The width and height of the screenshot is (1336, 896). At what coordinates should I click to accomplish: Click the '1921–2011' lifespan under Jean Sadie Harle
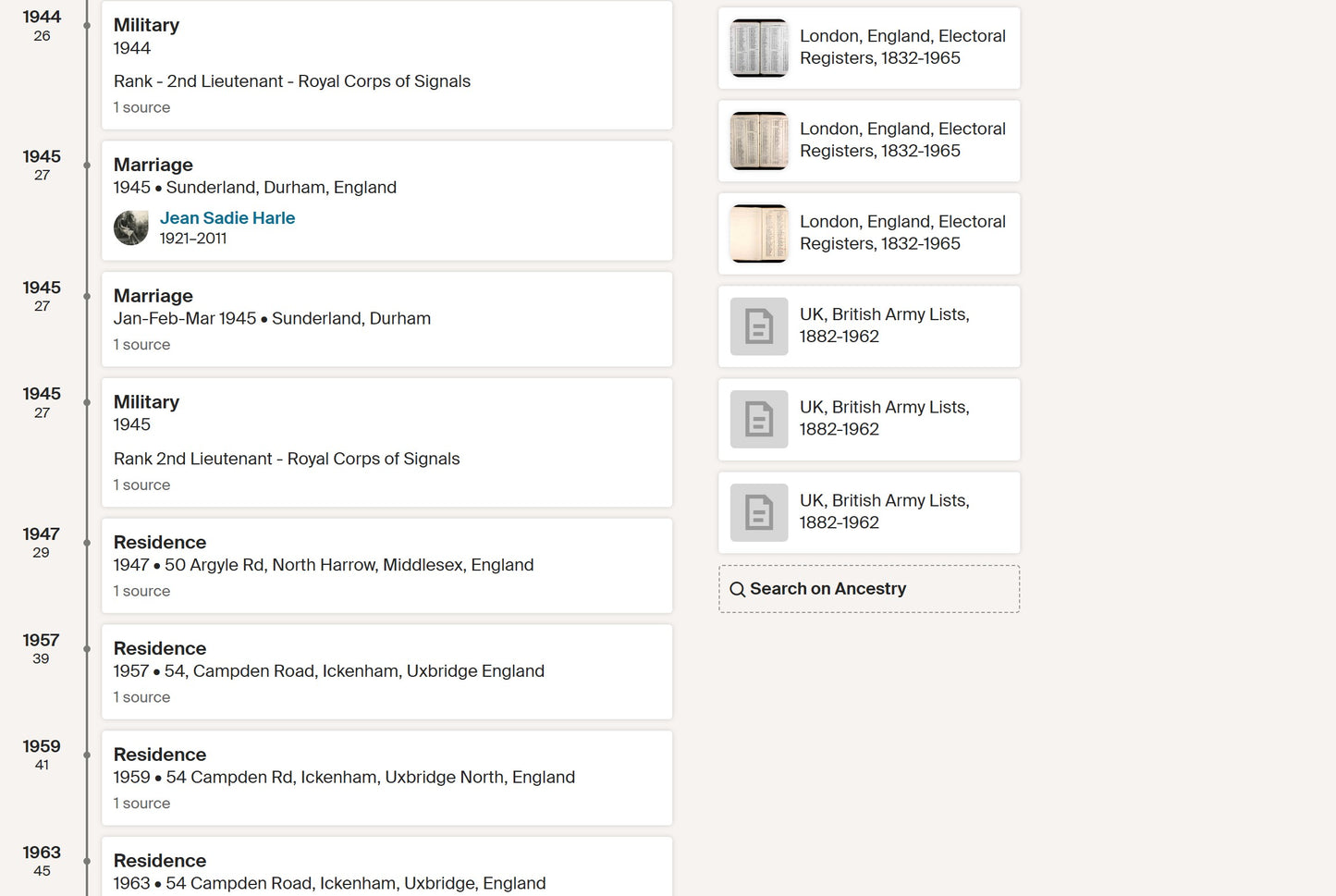click(x=193, y=239)
